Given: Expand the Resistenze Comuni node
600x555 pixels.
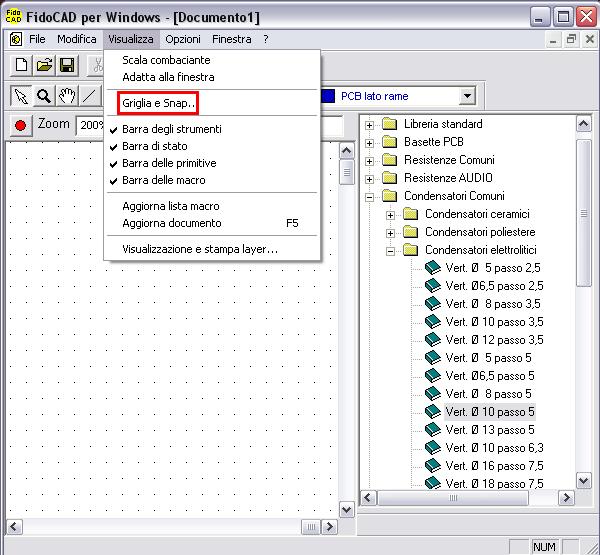Looking at the screenshot, I should (x=369, y=161).
